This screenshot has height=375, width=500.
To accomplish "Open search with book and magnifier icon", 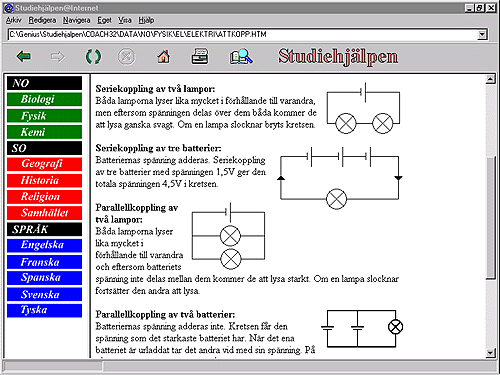I will 241,56.
